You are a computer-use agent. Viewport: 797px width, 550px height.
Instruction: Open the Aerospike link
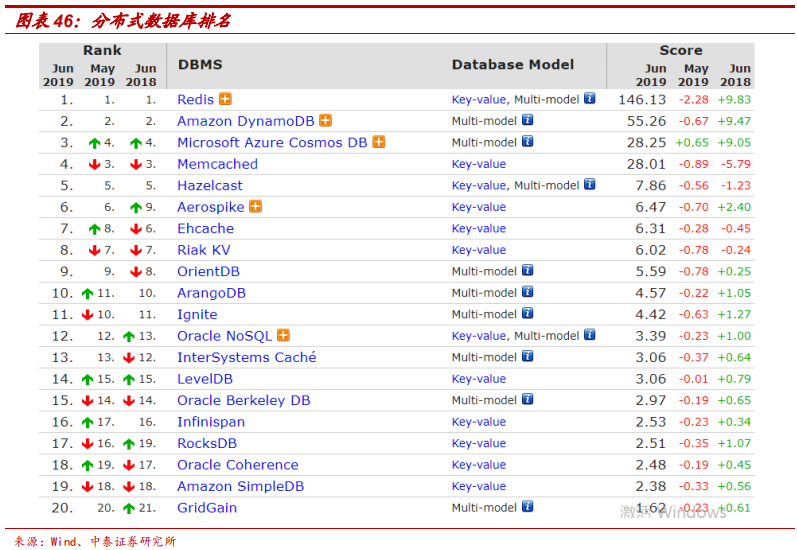click(210, 207)
